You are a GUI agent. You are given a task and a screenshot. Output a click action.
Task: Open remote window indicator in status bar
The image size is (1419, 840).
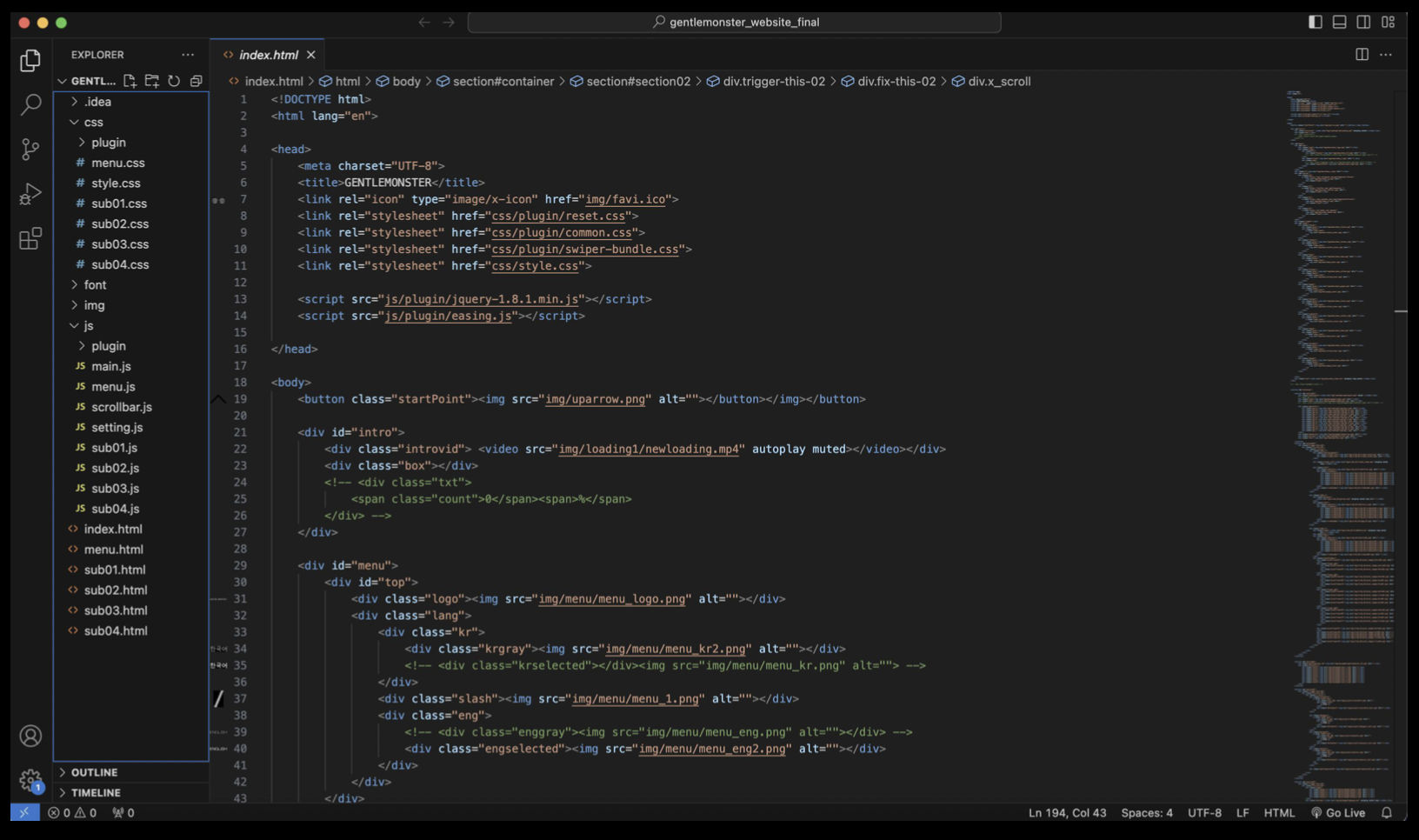pos(24,813)
